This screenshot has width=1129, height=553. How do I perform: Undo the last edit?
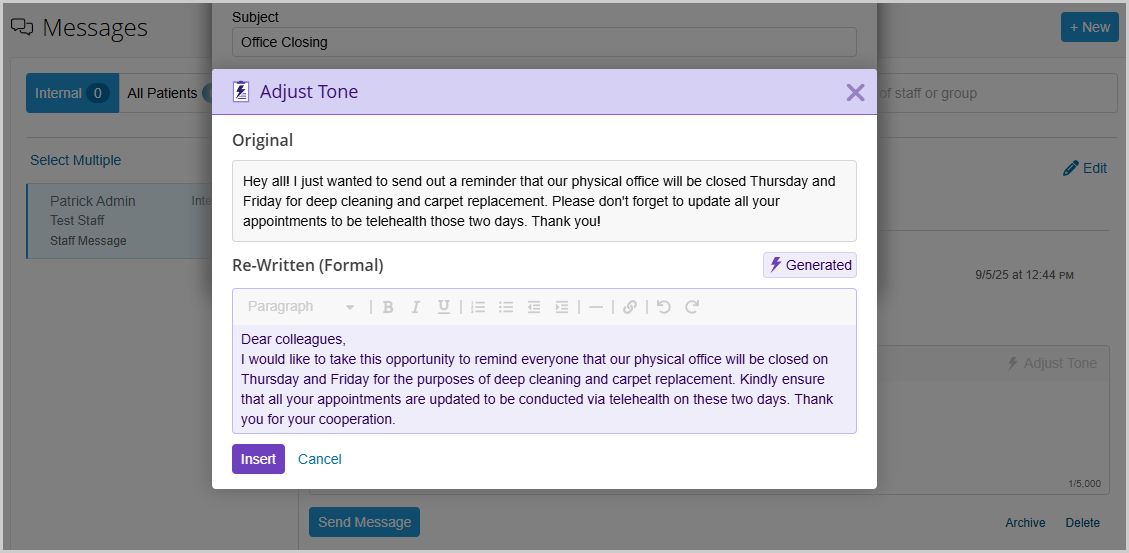[x=664, y=307]
